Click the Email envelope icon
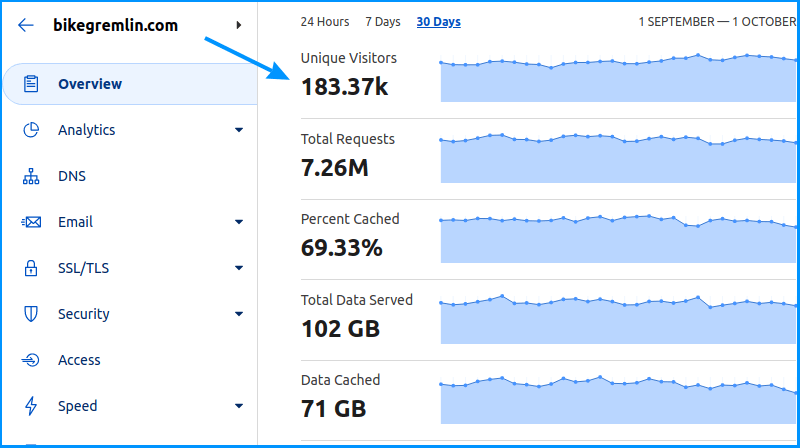Image resolution: width=800 pixels, height=448 pixels. point(31,222)
